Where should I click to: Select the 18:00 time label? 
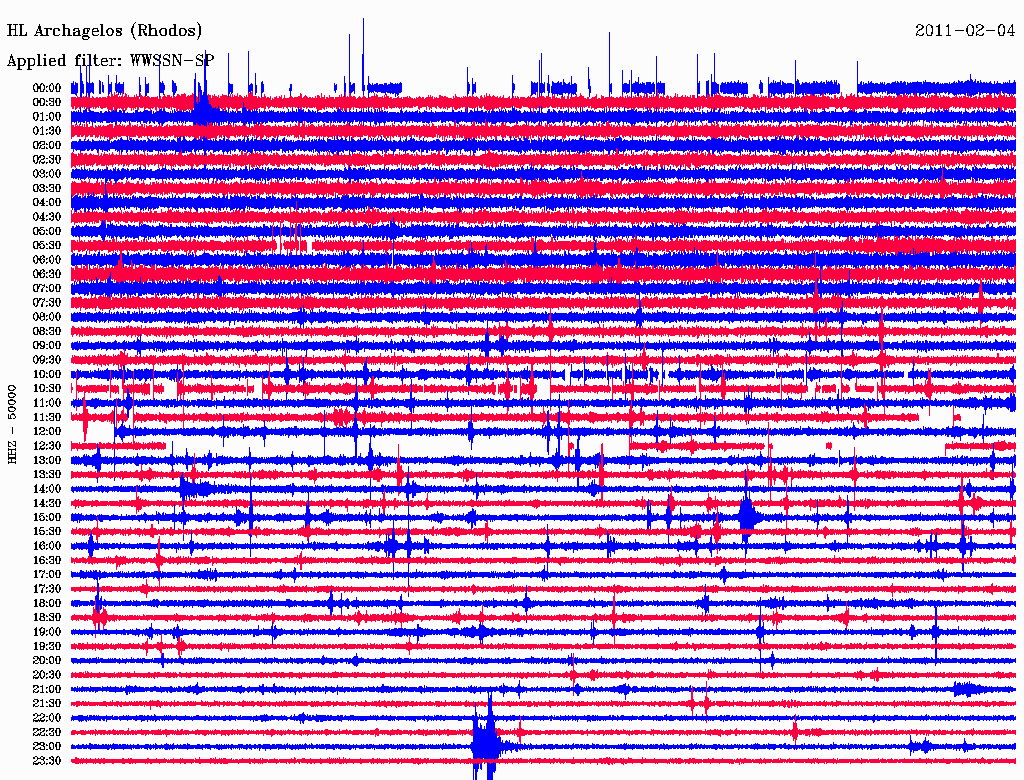[x=47, y=604]
